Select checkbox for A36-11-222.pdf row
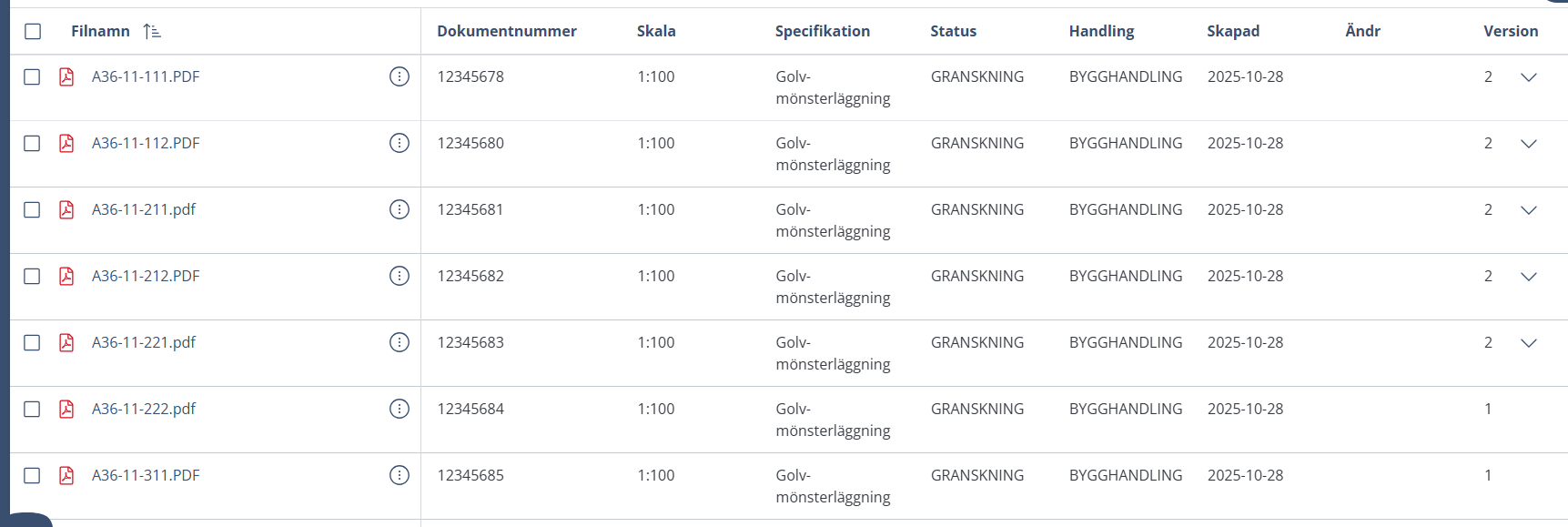The image size is (1568, 527). (x=32, y=409)
